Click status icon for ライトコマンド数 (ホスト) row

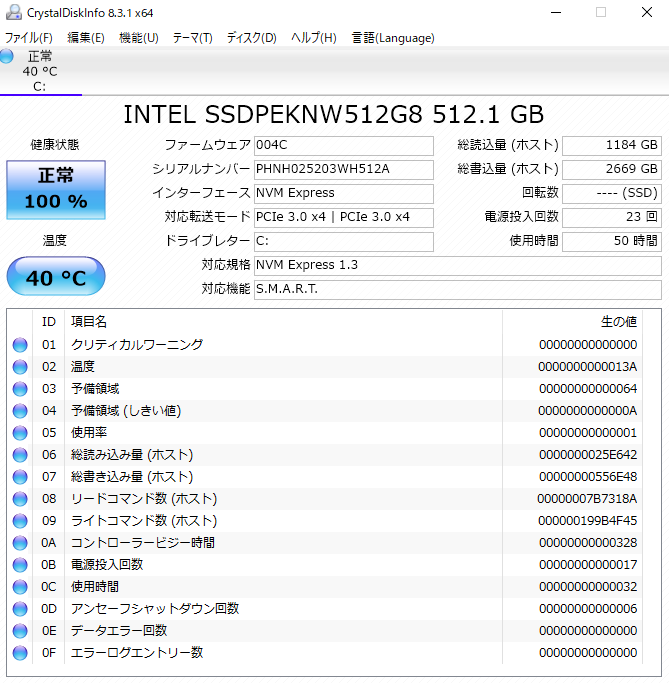click(x=20, y=521)
